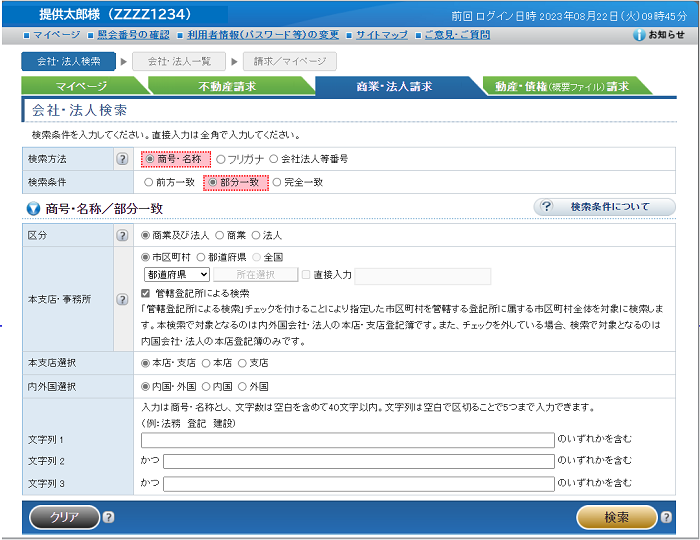Open 照会番号の確認 link

click(133, 35)
